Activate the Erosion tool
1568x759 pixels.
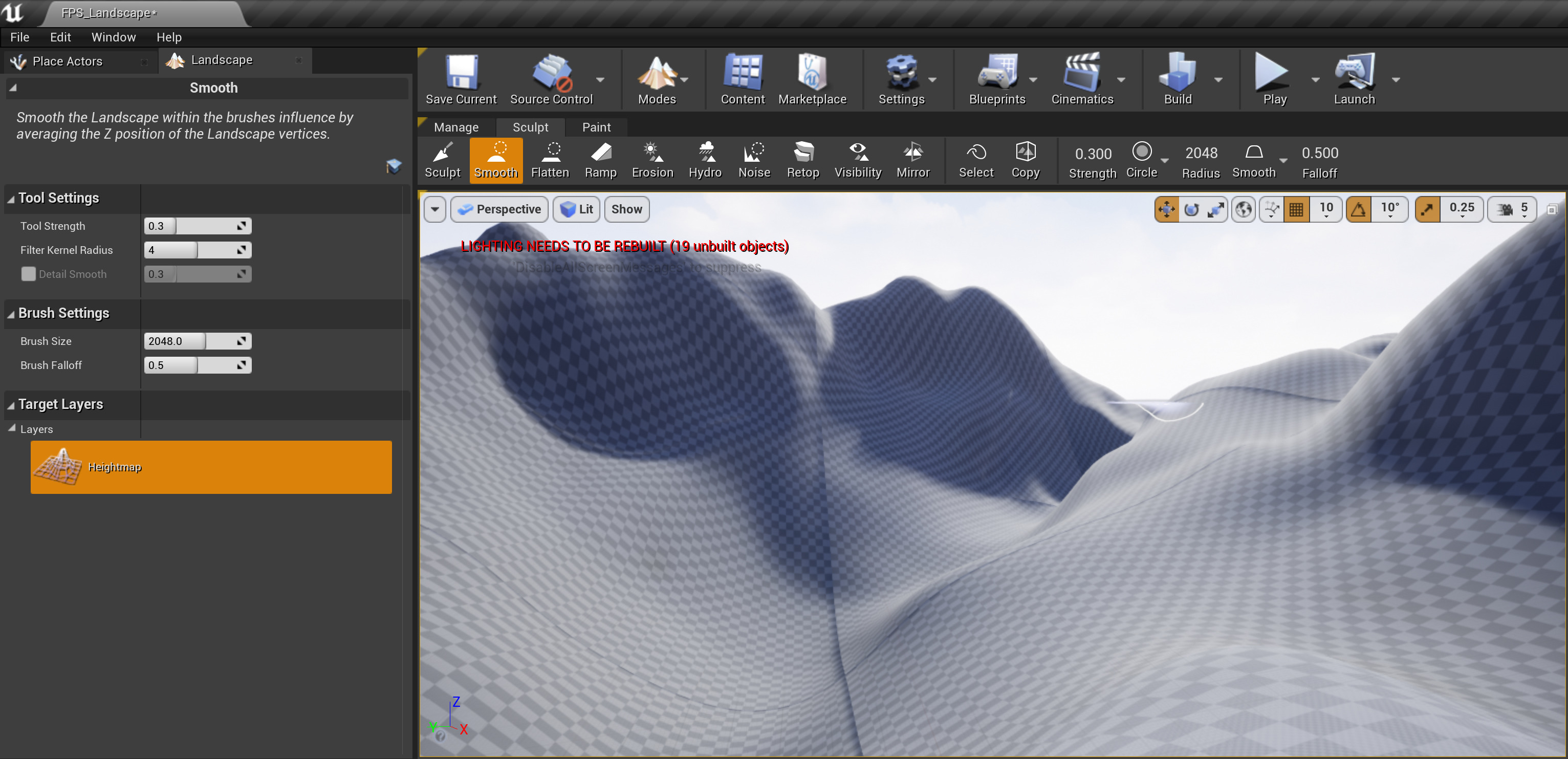(x=651, y=160)
